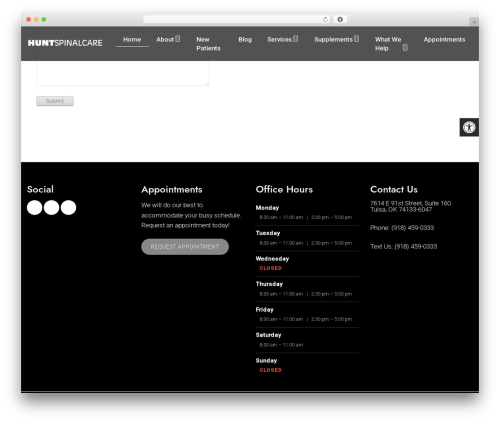Open the Appointments menu item
The image size is (500, 423).
pyautogui.click(x=444, y=39)
